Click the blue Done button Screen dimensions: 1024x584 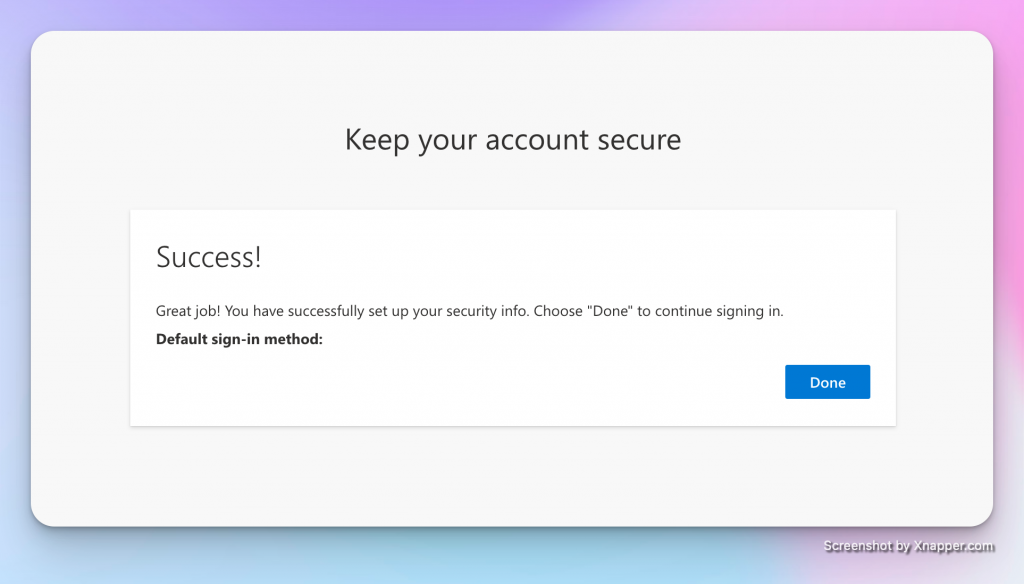coord(827,382)
